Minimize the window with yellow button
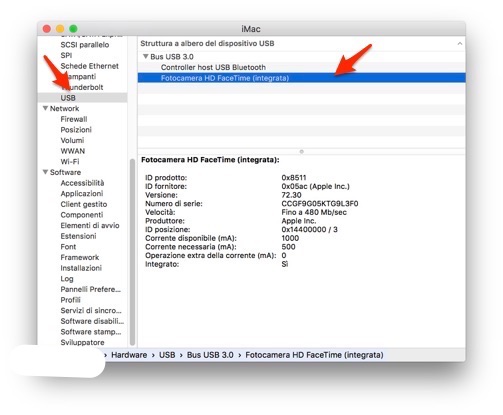The height and width of the screenshot is (415, 503). pyautogui.click(x=60, y=29)
